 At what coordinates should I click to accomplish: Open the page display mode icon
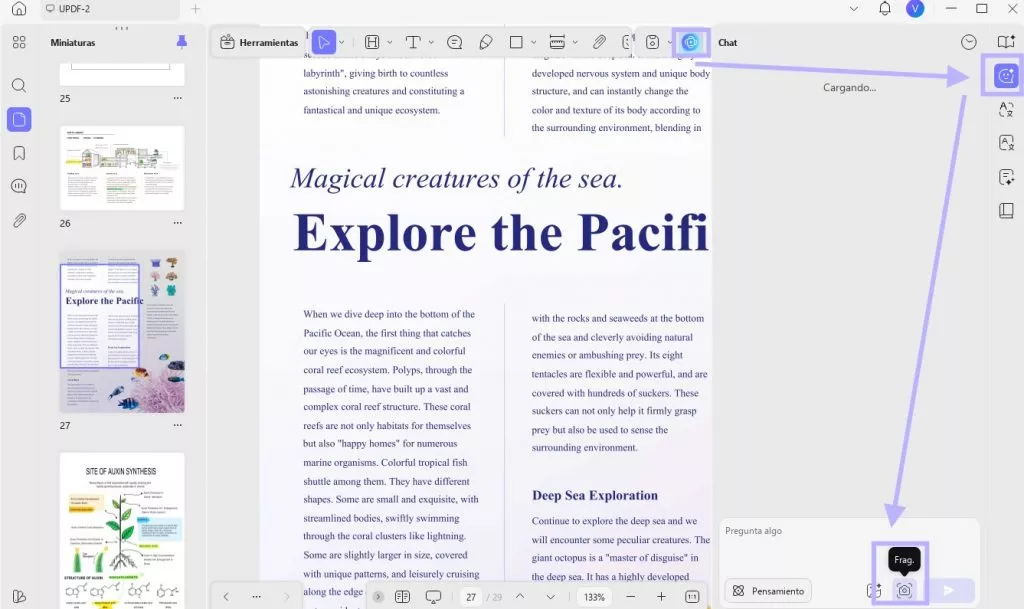pyautogui.click(x=402, y=597)
